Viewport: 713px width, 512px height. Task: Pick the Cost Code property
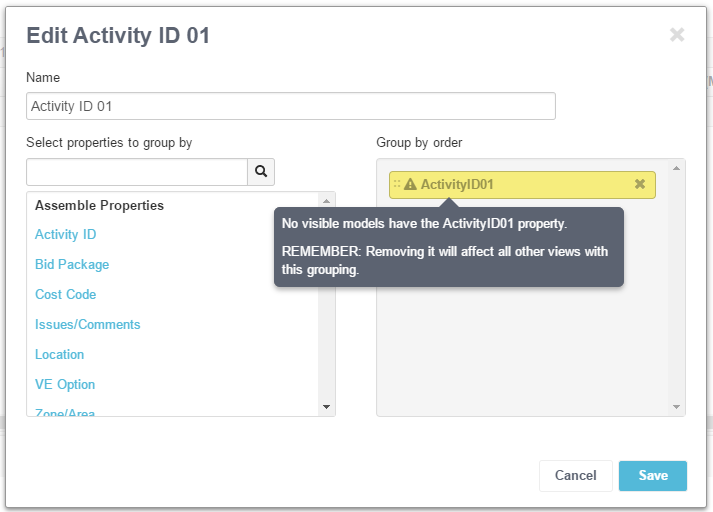pyautogui.click(x=66, y=295)
